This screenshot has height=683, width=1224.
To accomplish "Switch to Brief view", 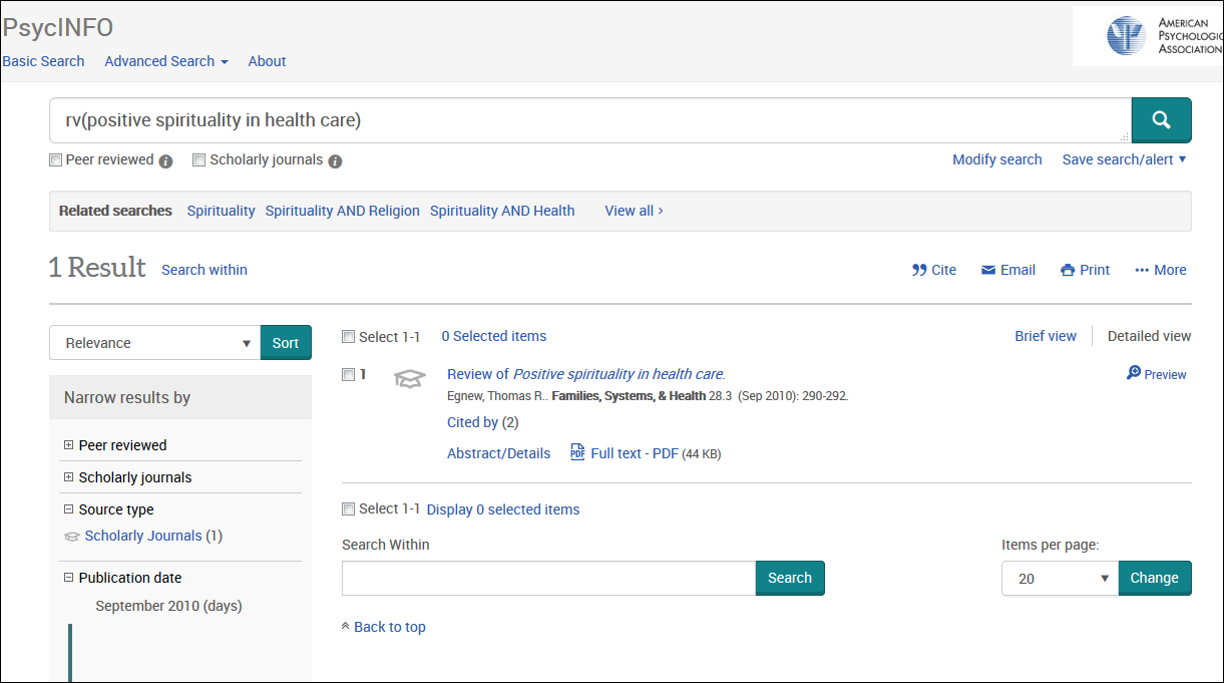I will point(1046,336).
